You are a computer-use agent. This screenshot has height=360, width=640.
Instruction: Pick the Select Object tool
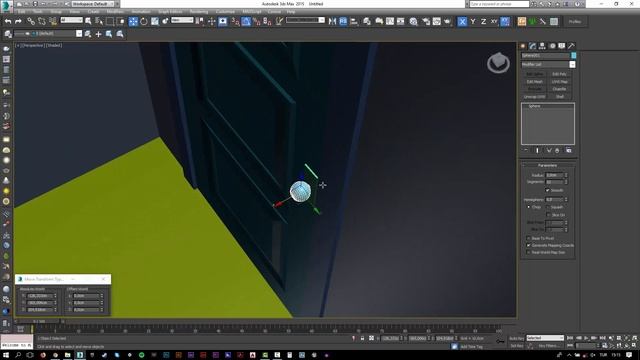88,21
